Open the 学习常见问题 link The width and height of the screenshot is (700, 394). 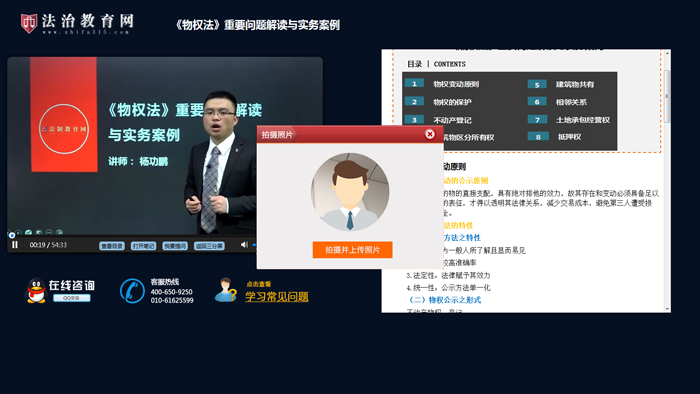click(277, 297)
